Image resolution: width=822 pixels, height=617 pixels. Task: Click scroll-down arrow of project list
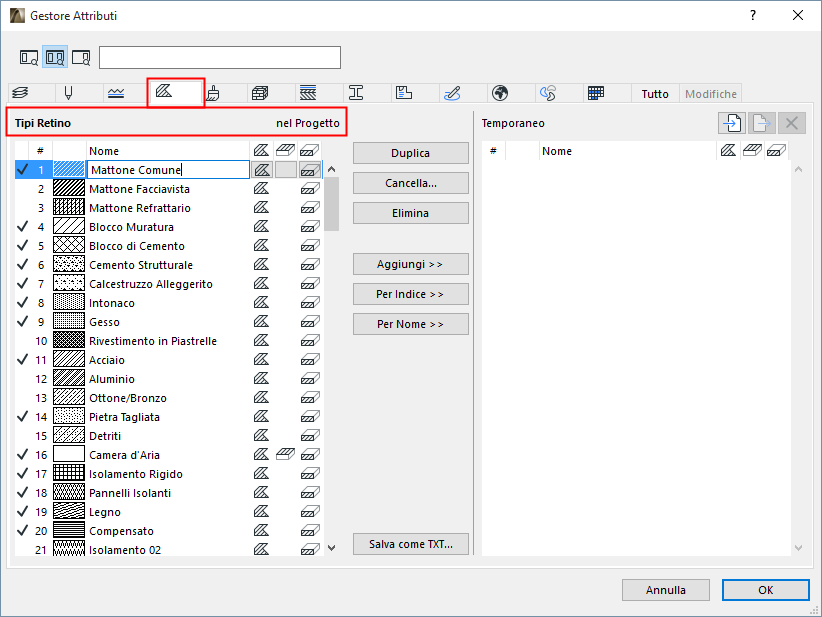coord(331,548)
